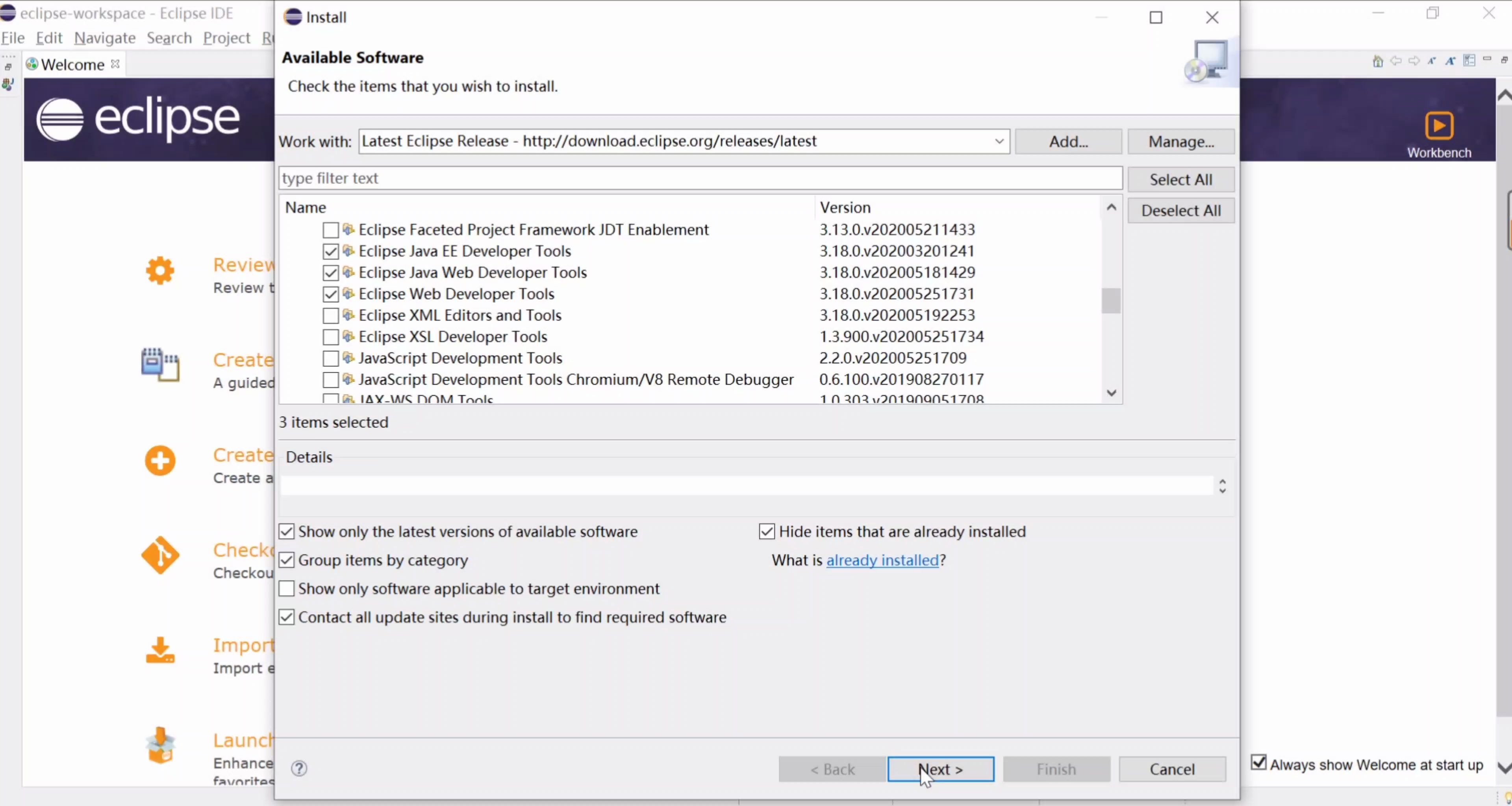Open the Navigate menu
Image resolution: width=1512 pixels, height=806 pixels.
point(105,38)
